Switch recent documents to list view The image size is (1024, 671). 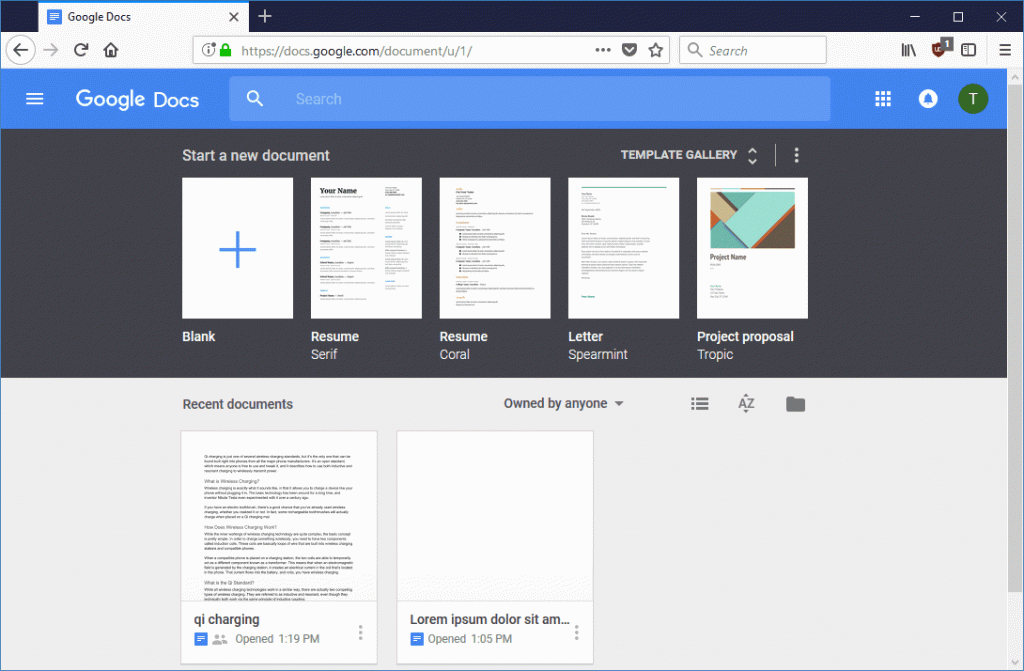click(700, 404)
